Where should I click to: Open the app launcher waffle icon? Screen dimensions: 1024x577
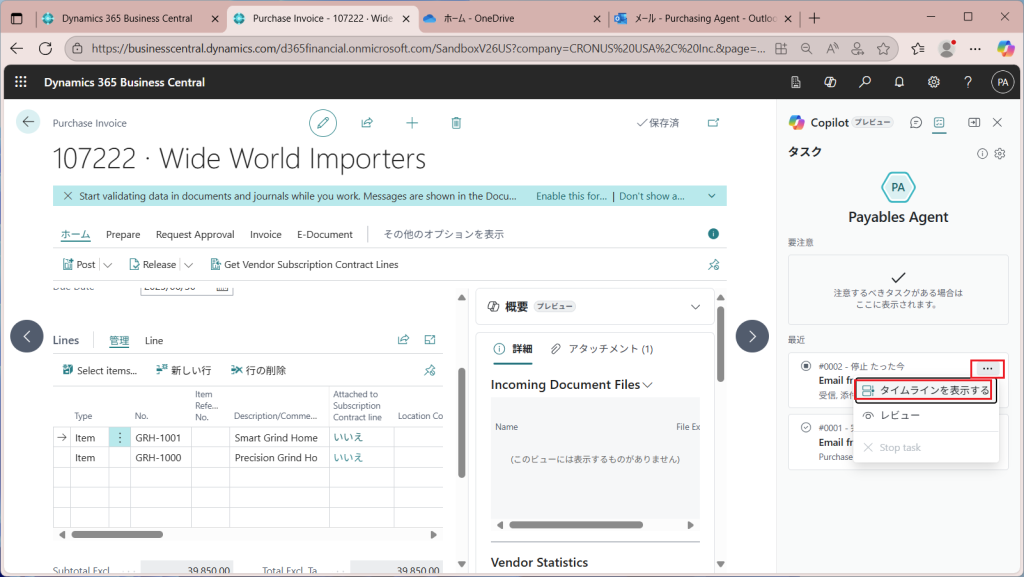[21, 82]
